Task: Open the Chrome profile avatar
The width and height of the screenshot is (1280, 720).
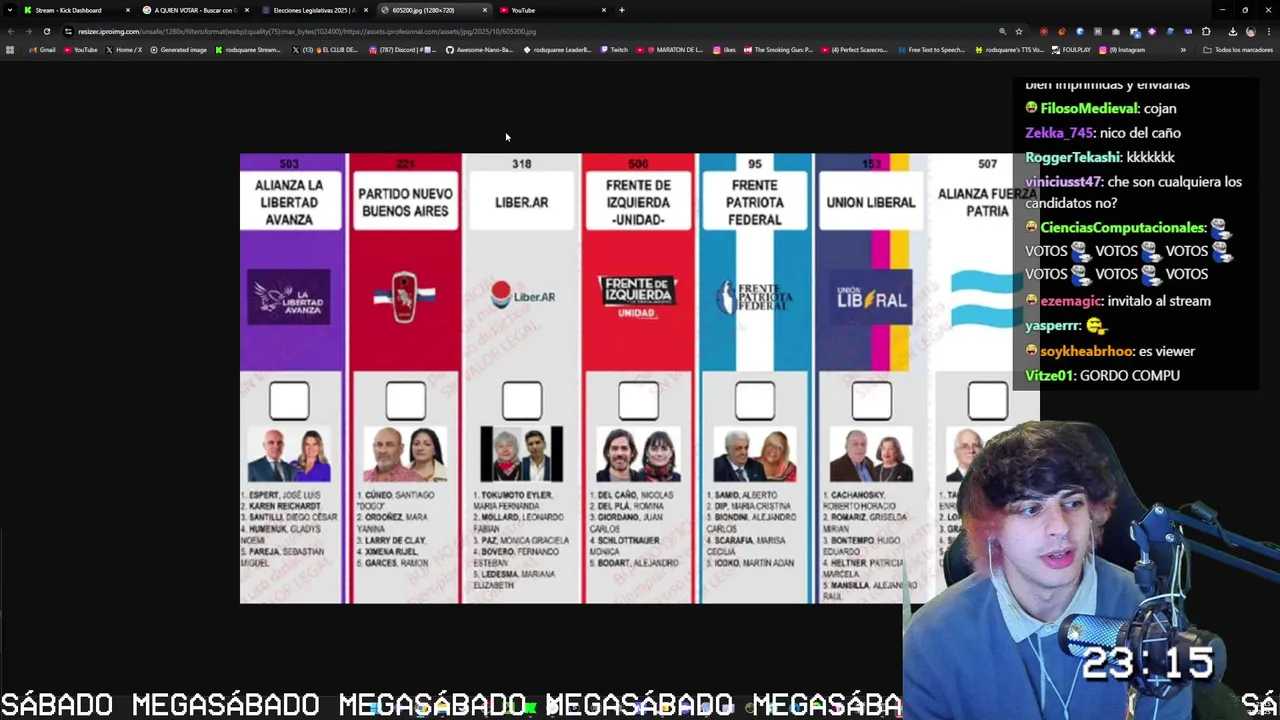Action: coord(1250,31)
